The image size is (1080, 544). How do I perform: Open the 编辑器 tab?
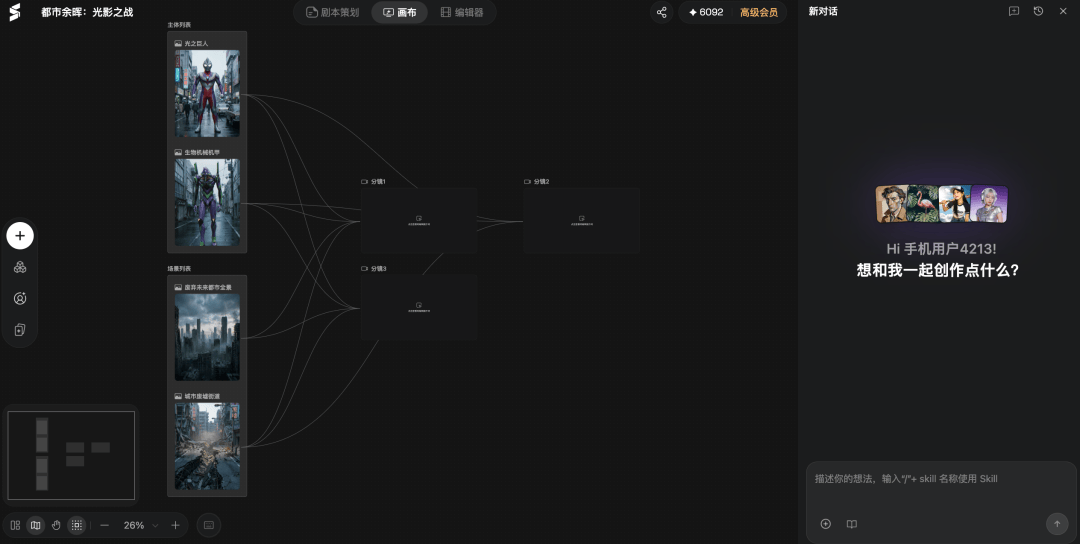pos(461,12)
